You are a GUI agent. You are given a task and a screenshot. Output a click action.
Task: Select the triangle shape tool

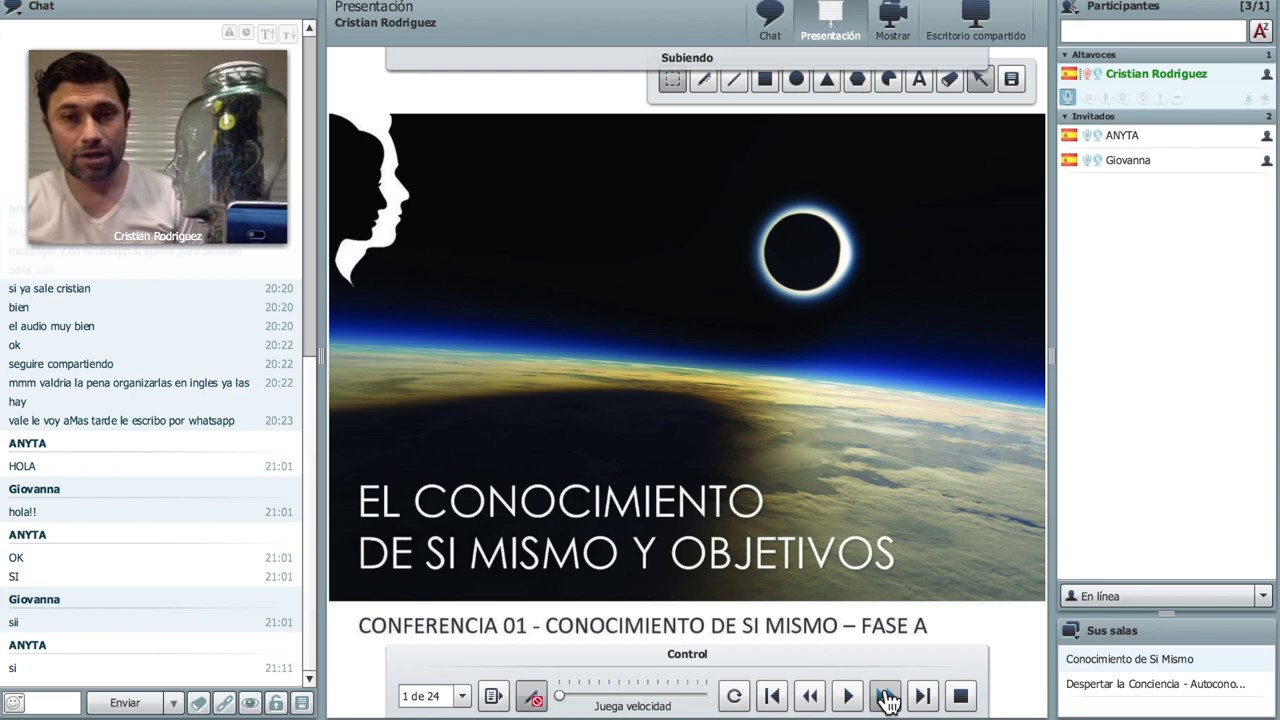pos(827,80)
